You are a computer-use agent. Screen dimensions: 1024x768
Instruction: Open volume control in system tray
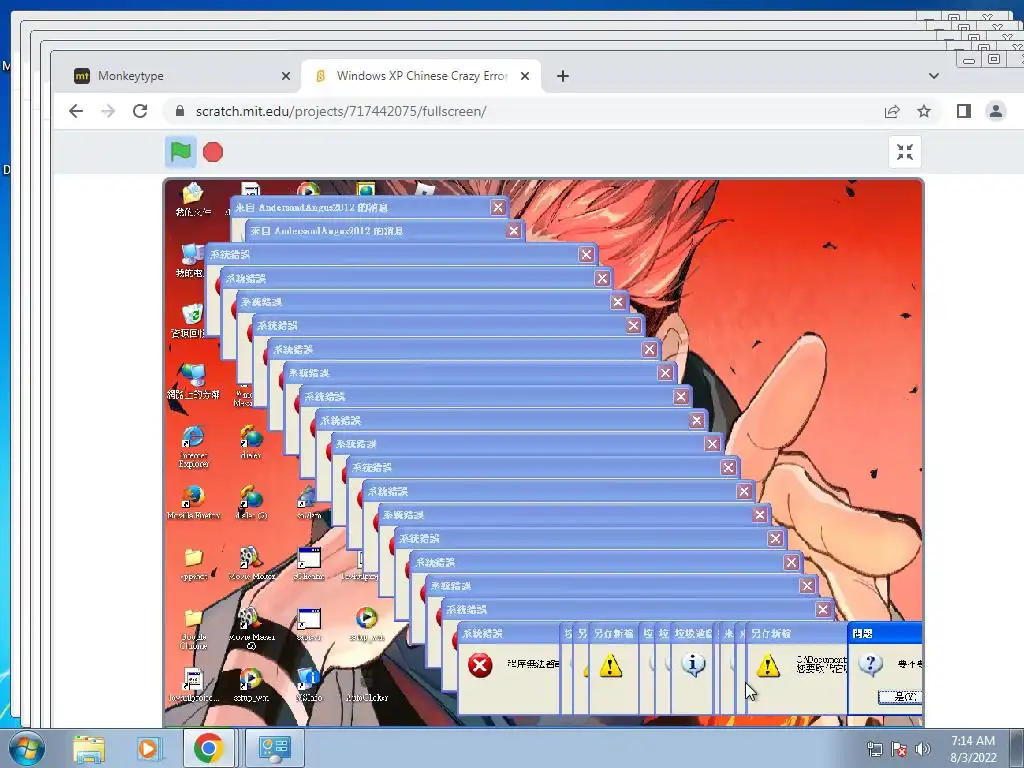click(x=922, y=749)
